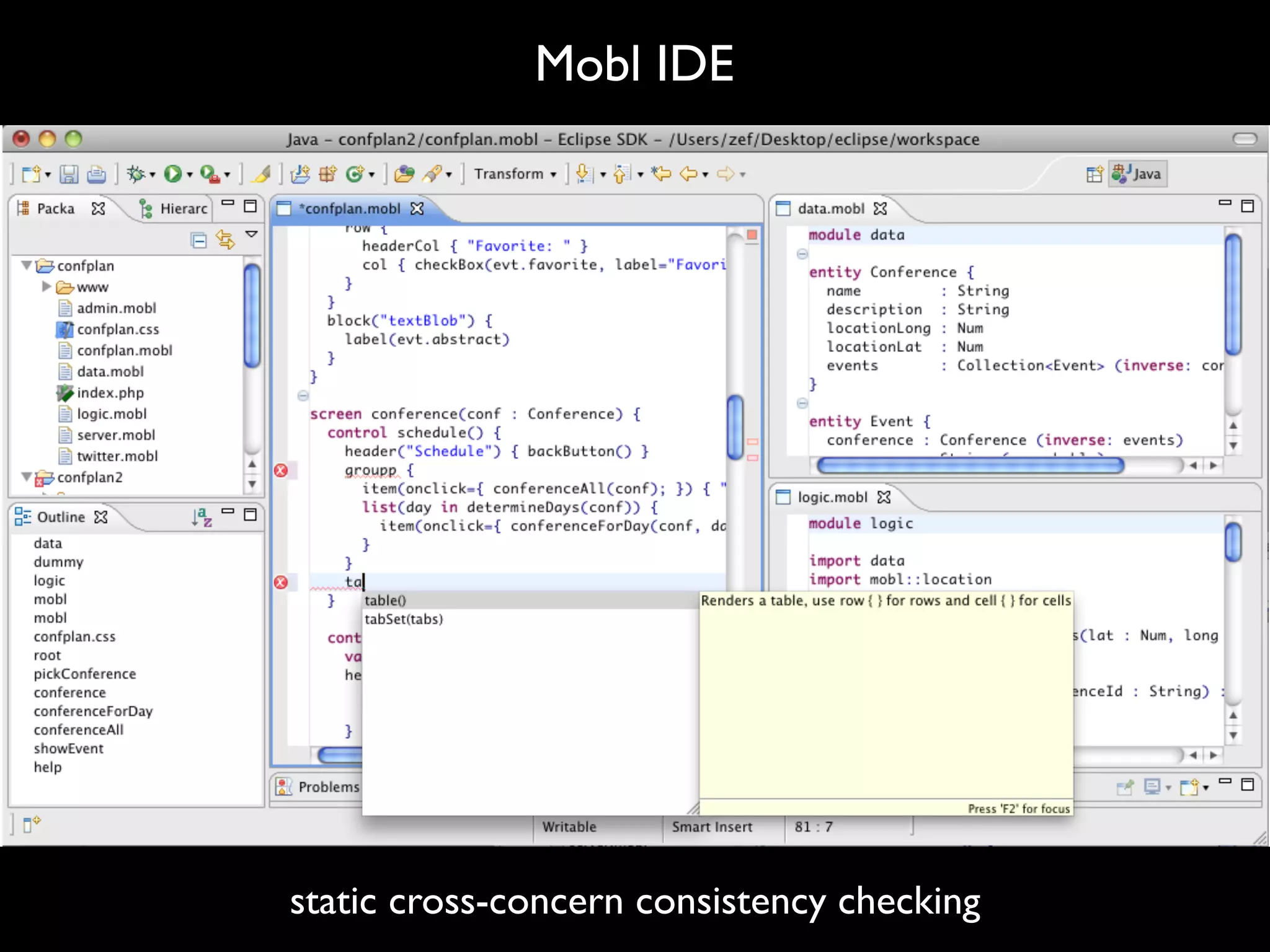Navigate forward with the right arrow
This screenshot has width=1270, height=952.
(726, 174)
